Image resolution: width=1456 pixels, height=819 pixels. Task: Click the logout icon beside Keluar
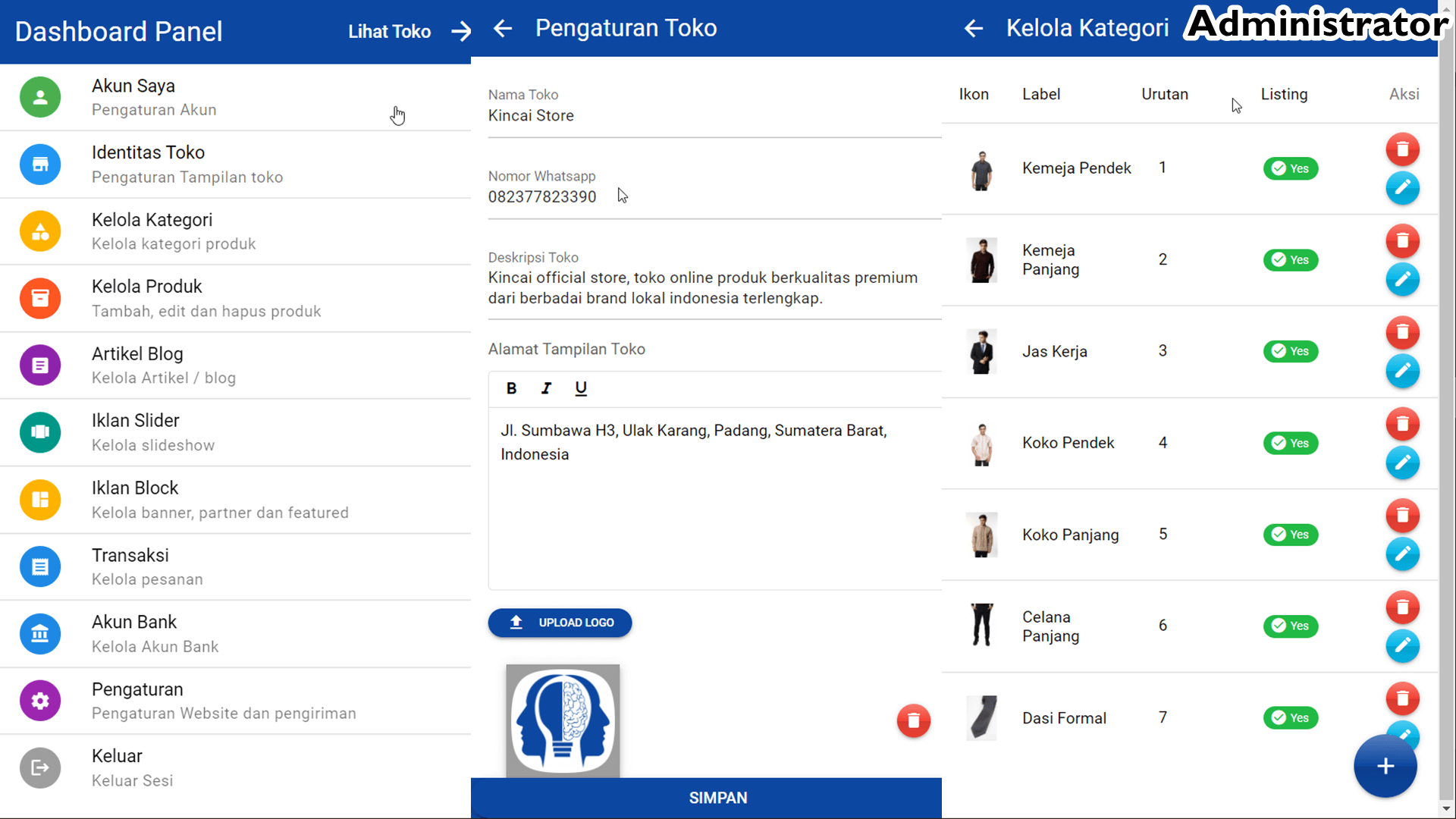pos(39,767)
